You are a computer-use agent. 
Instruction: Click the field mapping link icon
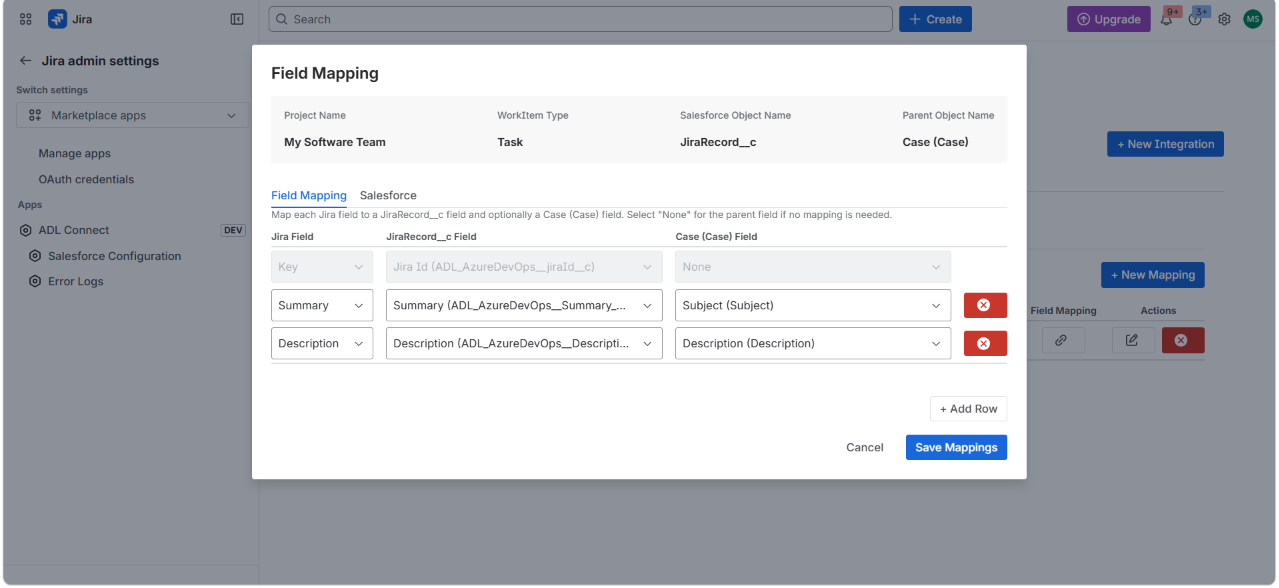[x=1062, y=340]
